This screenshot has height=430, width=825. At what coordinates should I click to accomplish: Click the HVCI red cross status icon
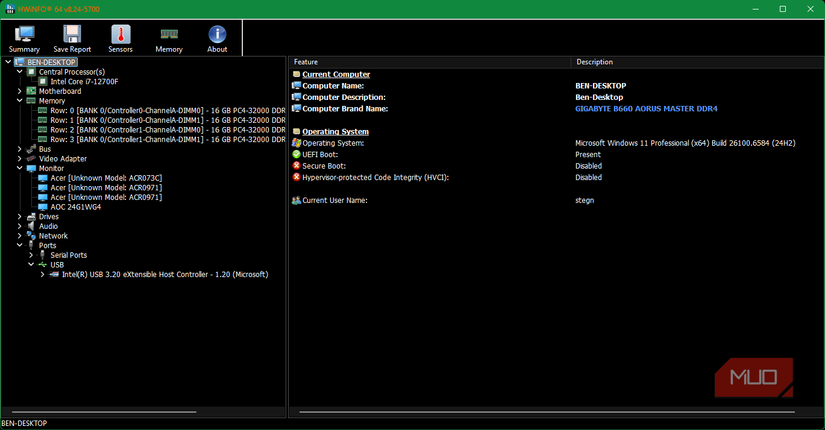(x=296, y=177)
